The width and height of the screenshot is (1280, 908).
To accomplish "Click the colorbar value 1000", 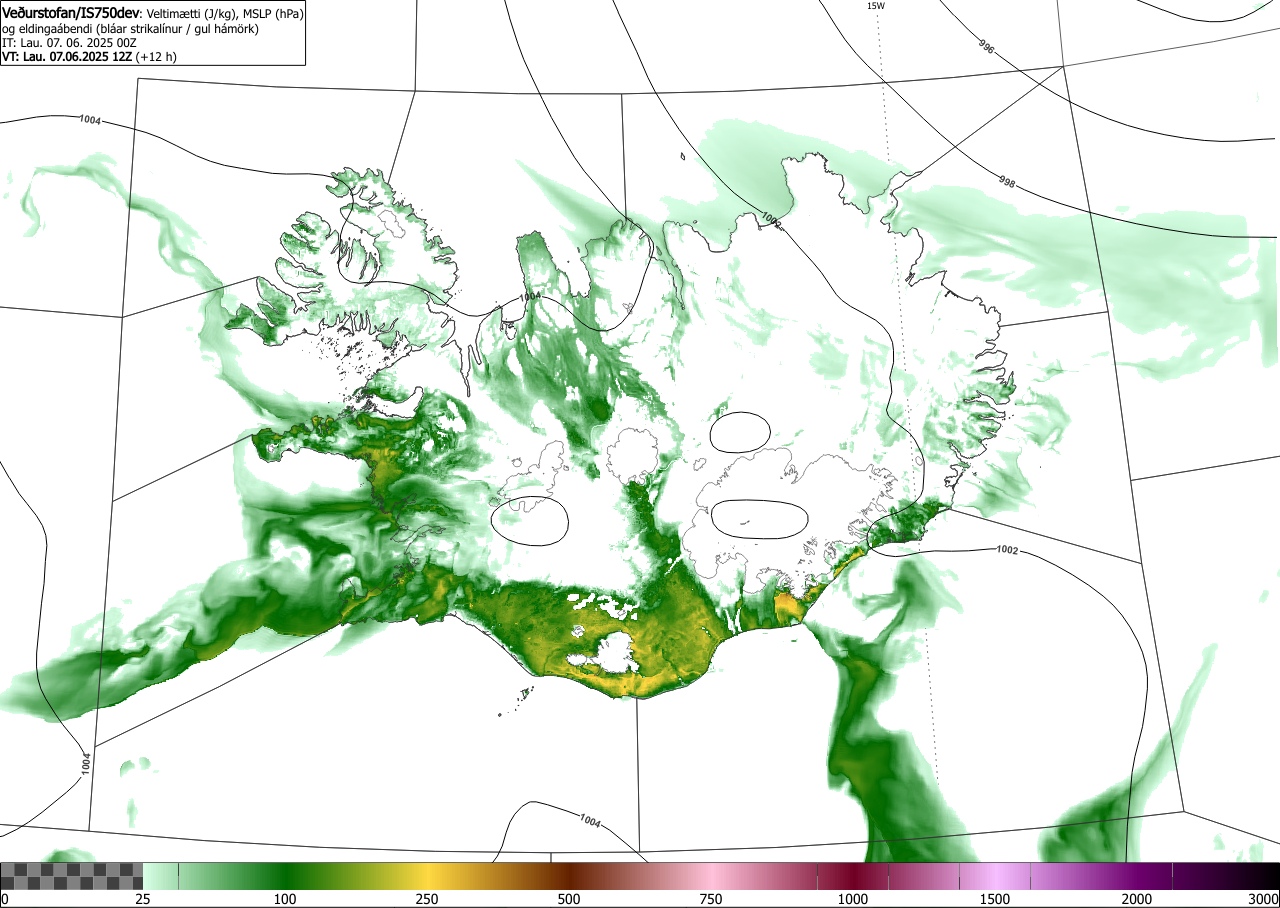I will pos(853,899).
